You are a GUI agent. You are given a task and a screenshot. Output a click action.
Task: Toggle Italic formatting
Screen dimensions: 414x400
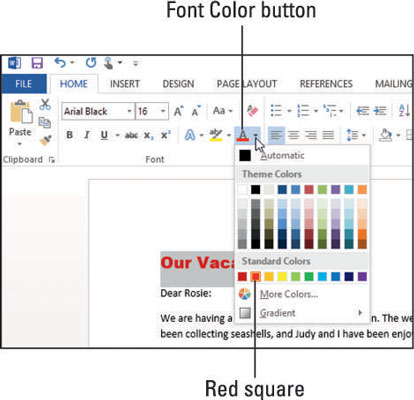[87, 135]
